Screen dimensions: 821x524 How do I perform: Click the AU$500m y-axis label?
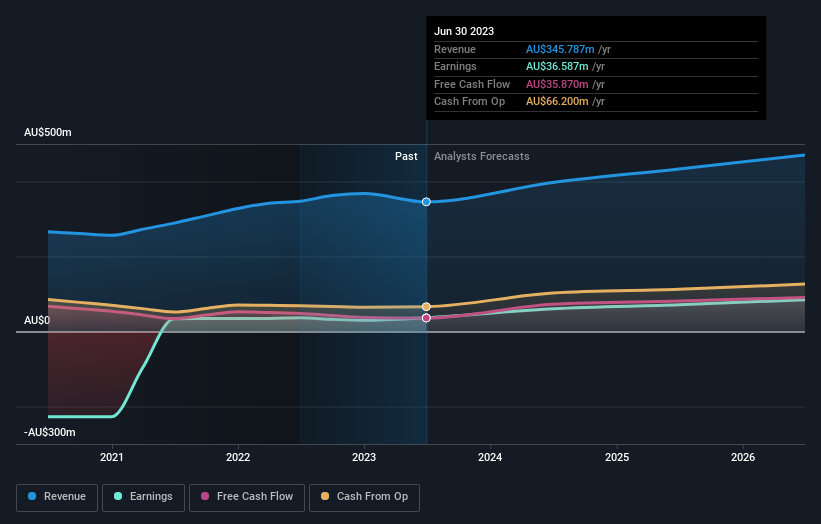click(x=48, y=132)
